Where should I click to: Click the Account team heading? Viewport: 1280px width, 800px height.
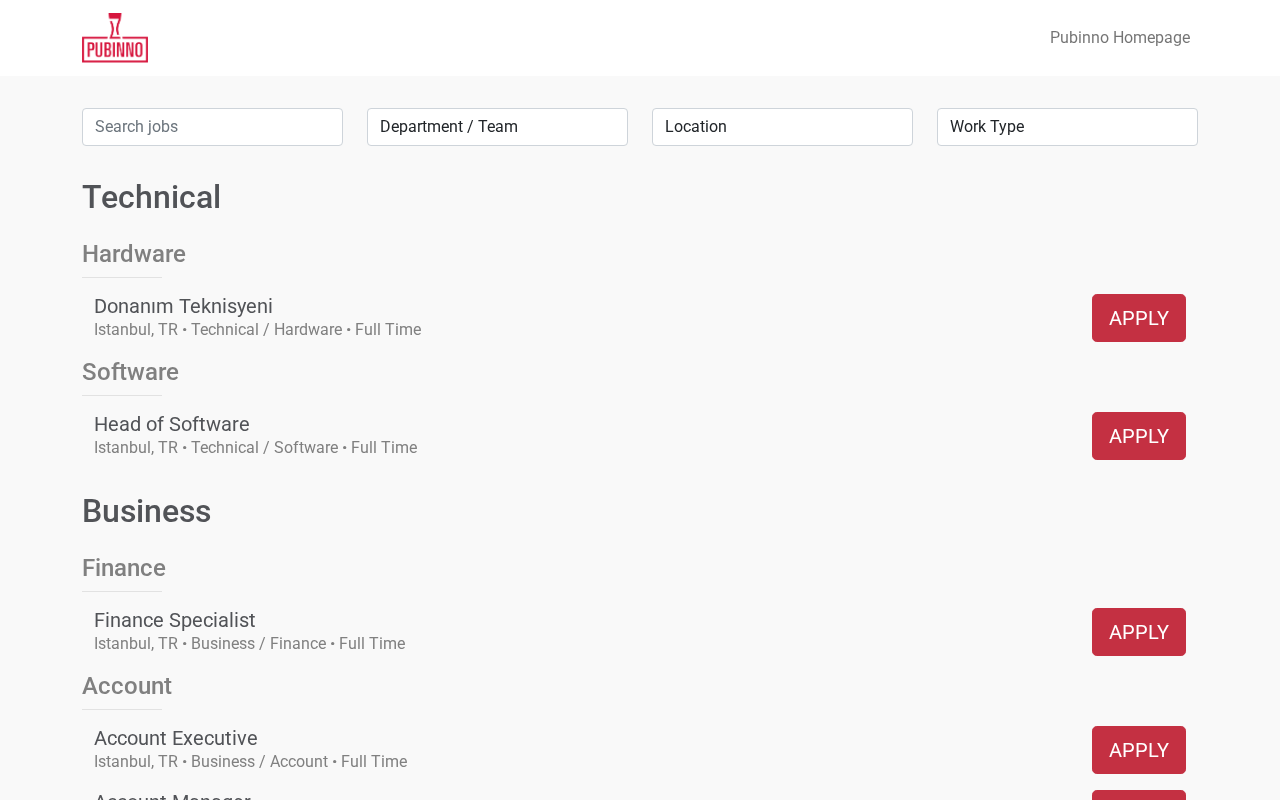click(127, 686)
